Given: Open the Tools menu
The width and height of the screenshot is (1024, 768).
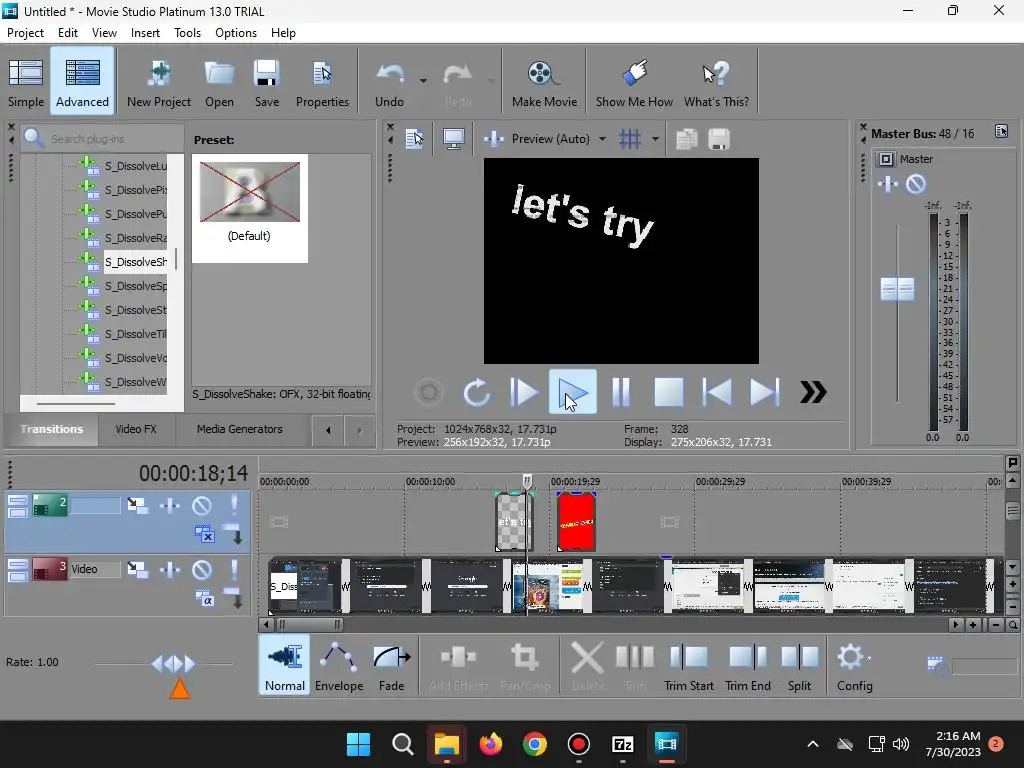Looking at the screenshot, I should click(x=187, y=33).
